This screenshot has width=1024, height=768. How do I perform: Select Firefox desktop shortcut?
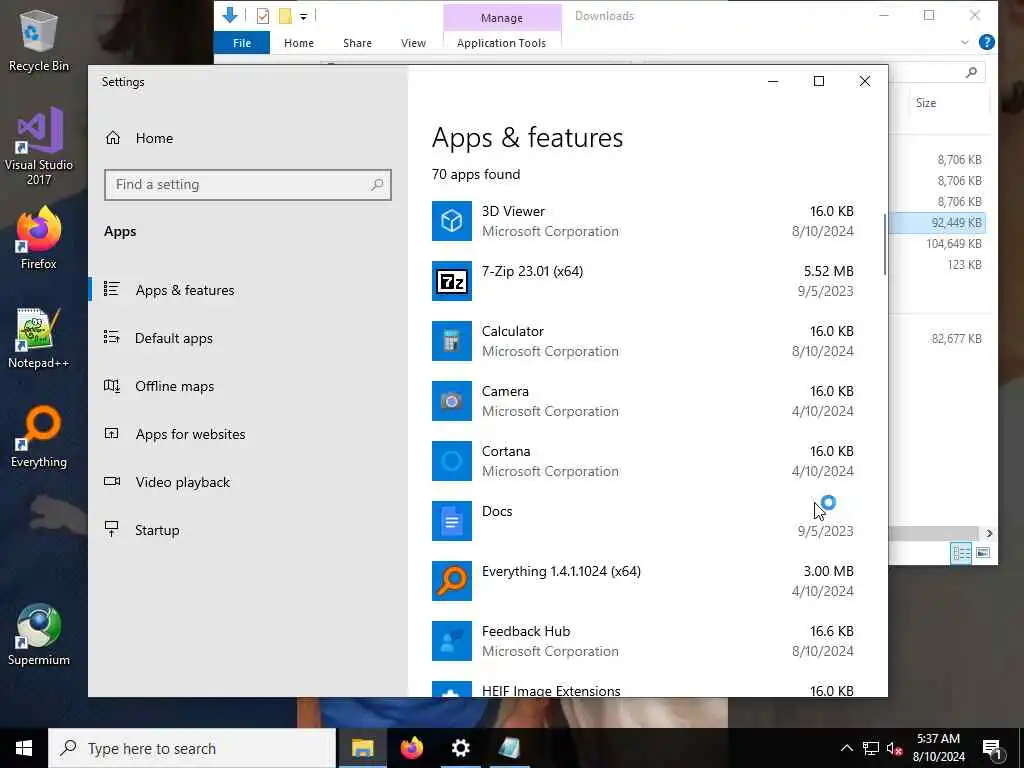[x=39, y=238]
